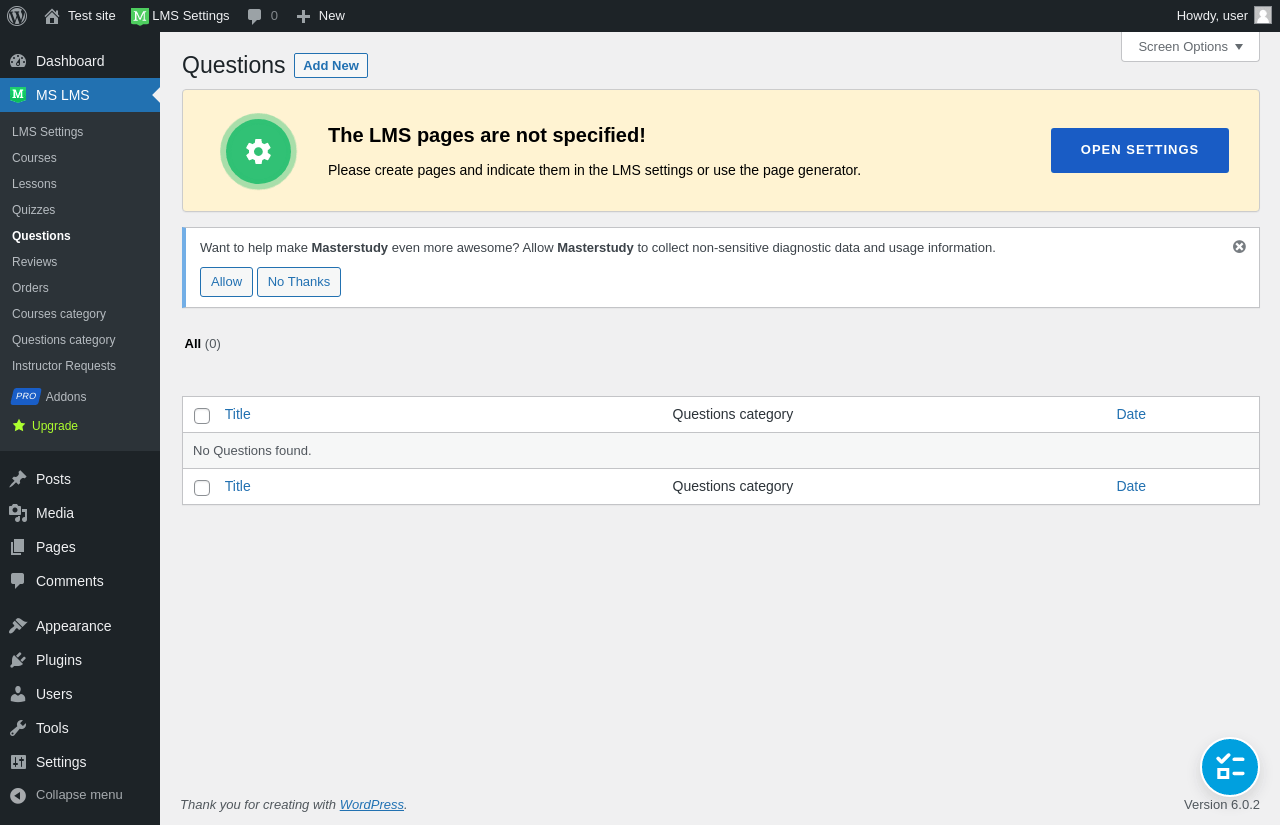Click the Add New question button

[x=331, y=66]
